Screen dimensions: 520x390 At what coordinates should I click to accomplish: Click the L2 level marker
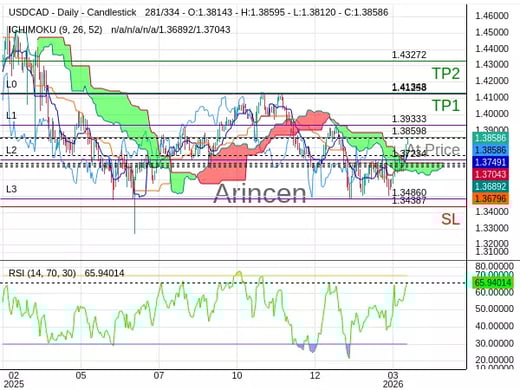click(11, 150)
